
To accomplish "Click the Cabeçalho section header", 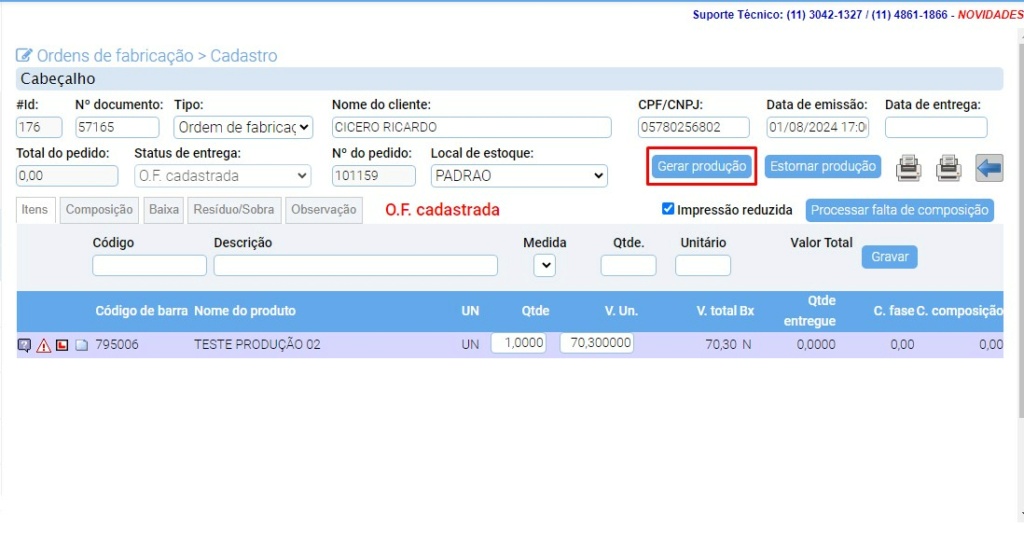I will (x=509, y=79).
